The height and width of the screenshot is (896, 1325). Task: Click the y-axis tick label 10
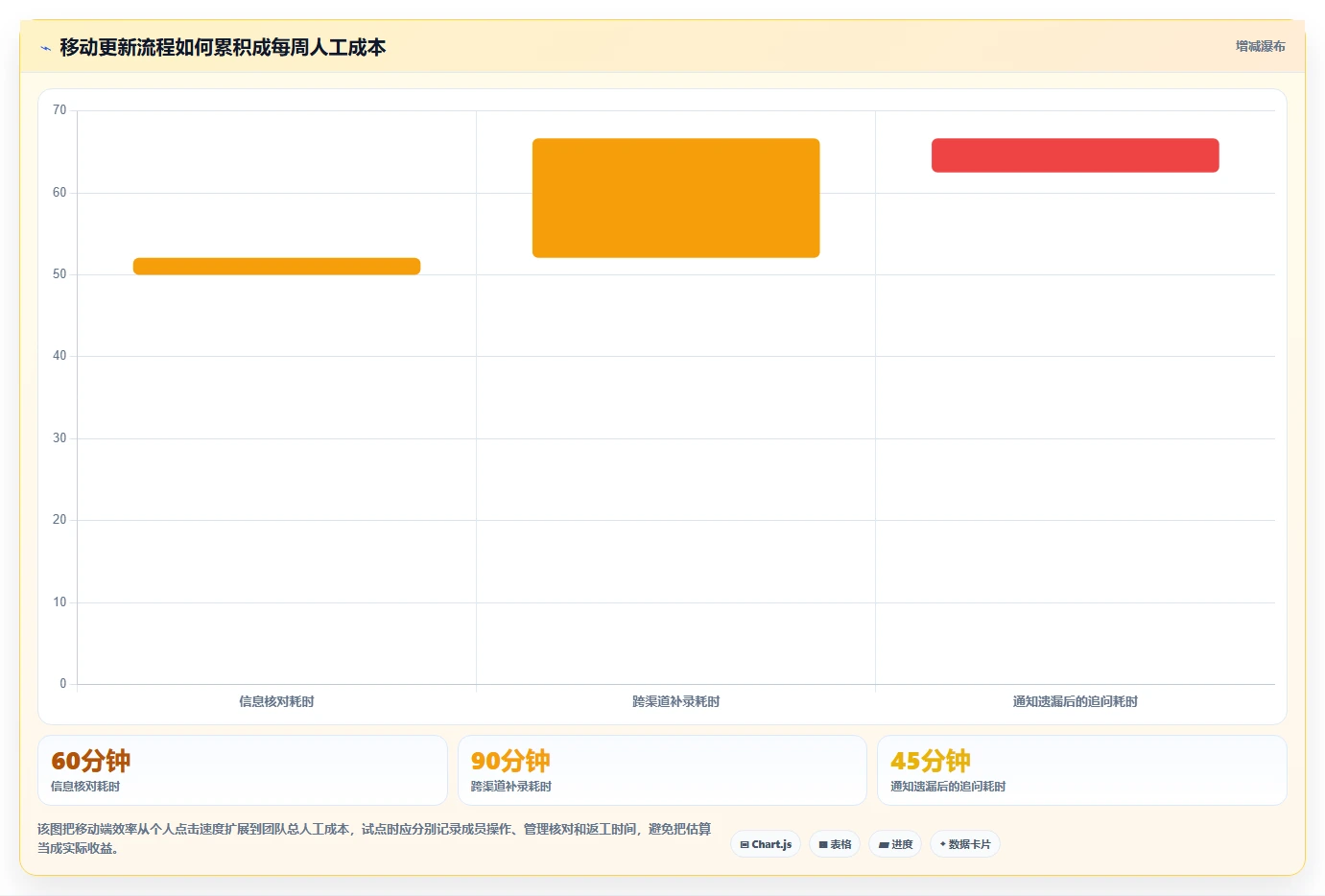pos(59,602)
